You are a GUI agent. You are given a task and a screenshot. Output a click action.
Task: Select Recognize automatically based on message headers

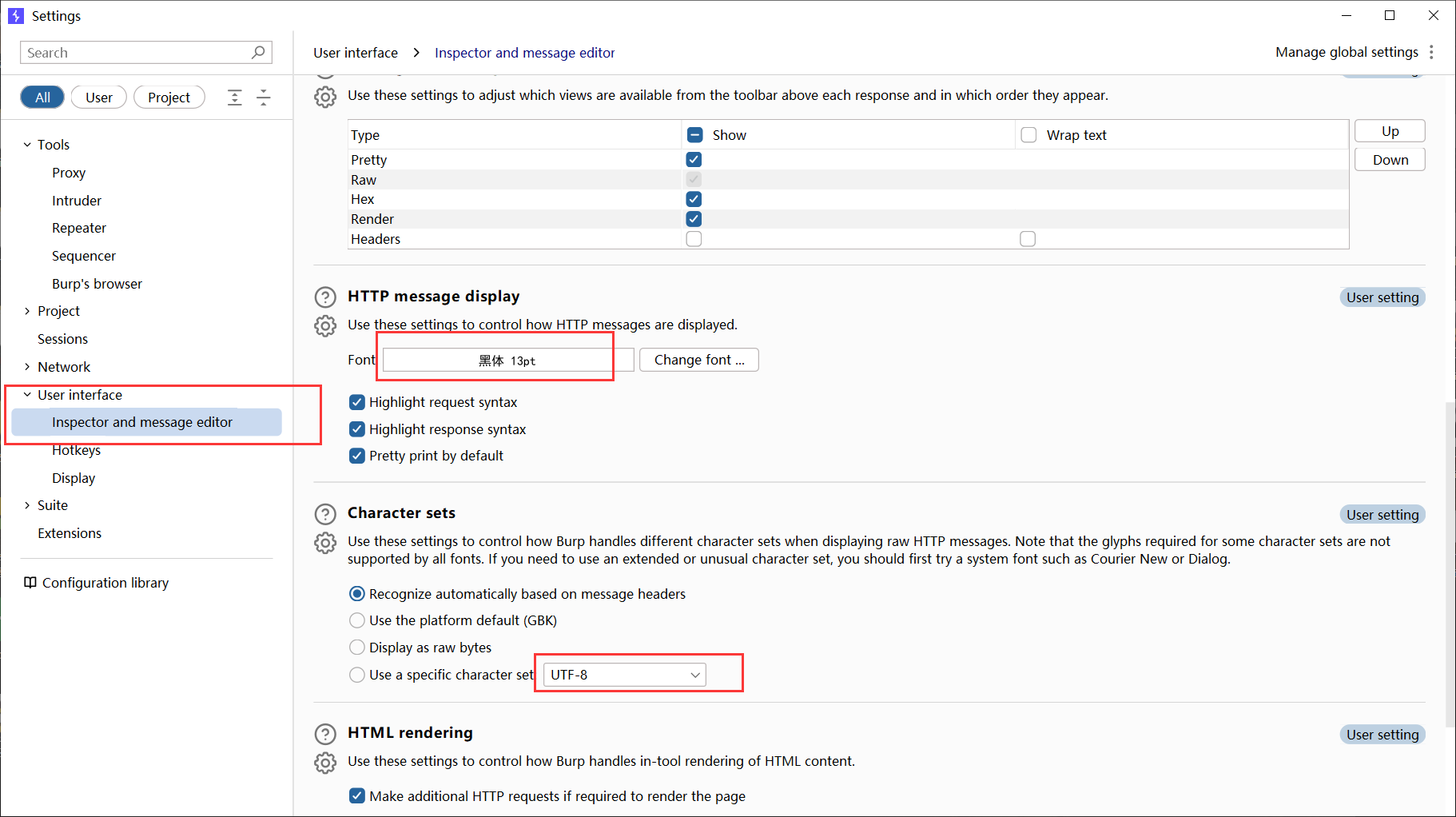pyautogui.click(x=357, y=594)
